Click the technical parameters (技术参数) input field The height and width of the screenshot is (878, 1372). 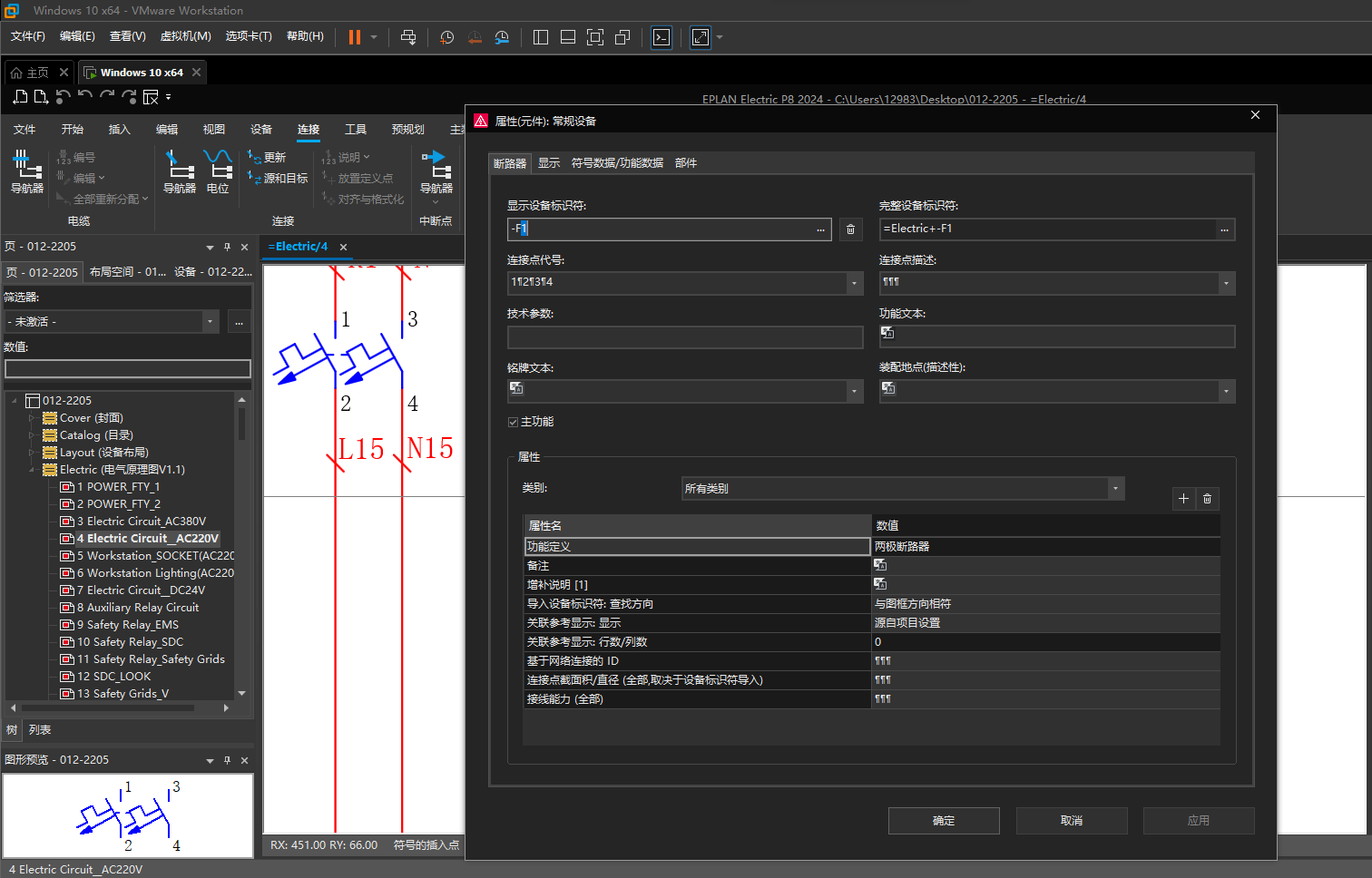coord(685,337)
